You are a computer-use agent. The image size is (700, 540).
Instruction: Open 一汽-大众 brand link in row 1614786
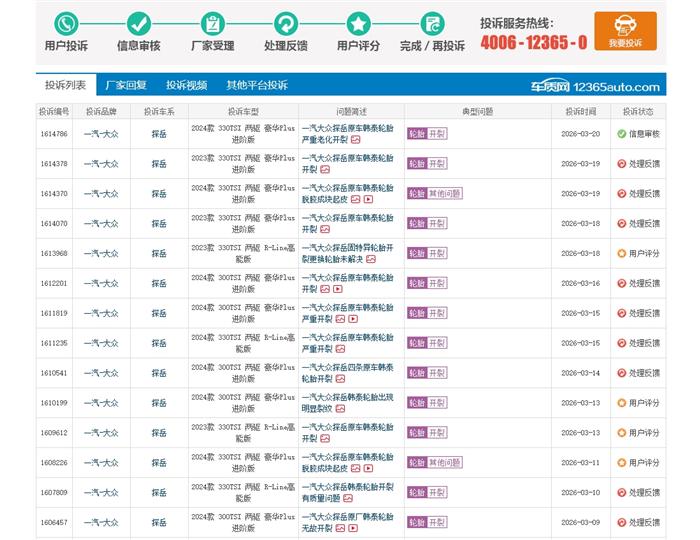click(x=100, y=134)
